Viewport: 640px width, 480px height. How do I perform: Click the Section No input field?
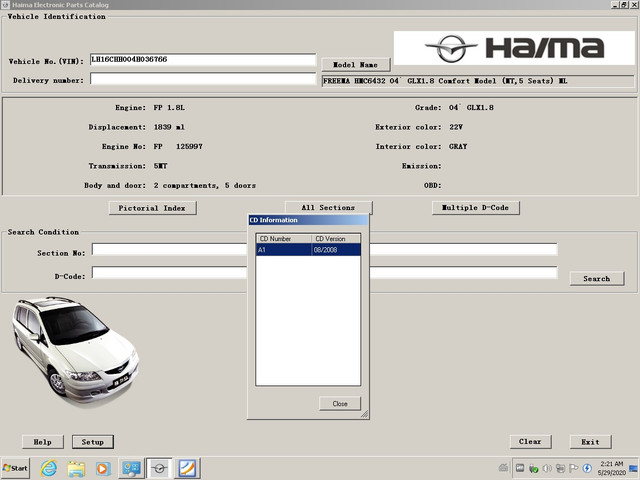[324, 249]
